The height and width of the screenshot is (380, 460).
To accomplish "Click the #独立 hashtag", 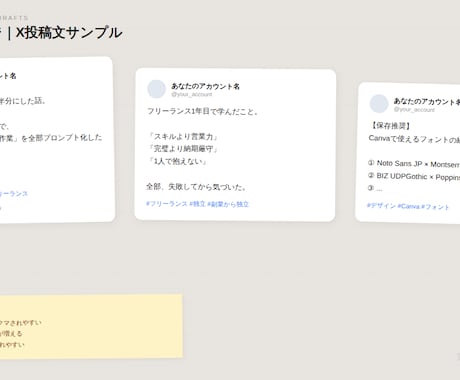I will pos(197,204).
